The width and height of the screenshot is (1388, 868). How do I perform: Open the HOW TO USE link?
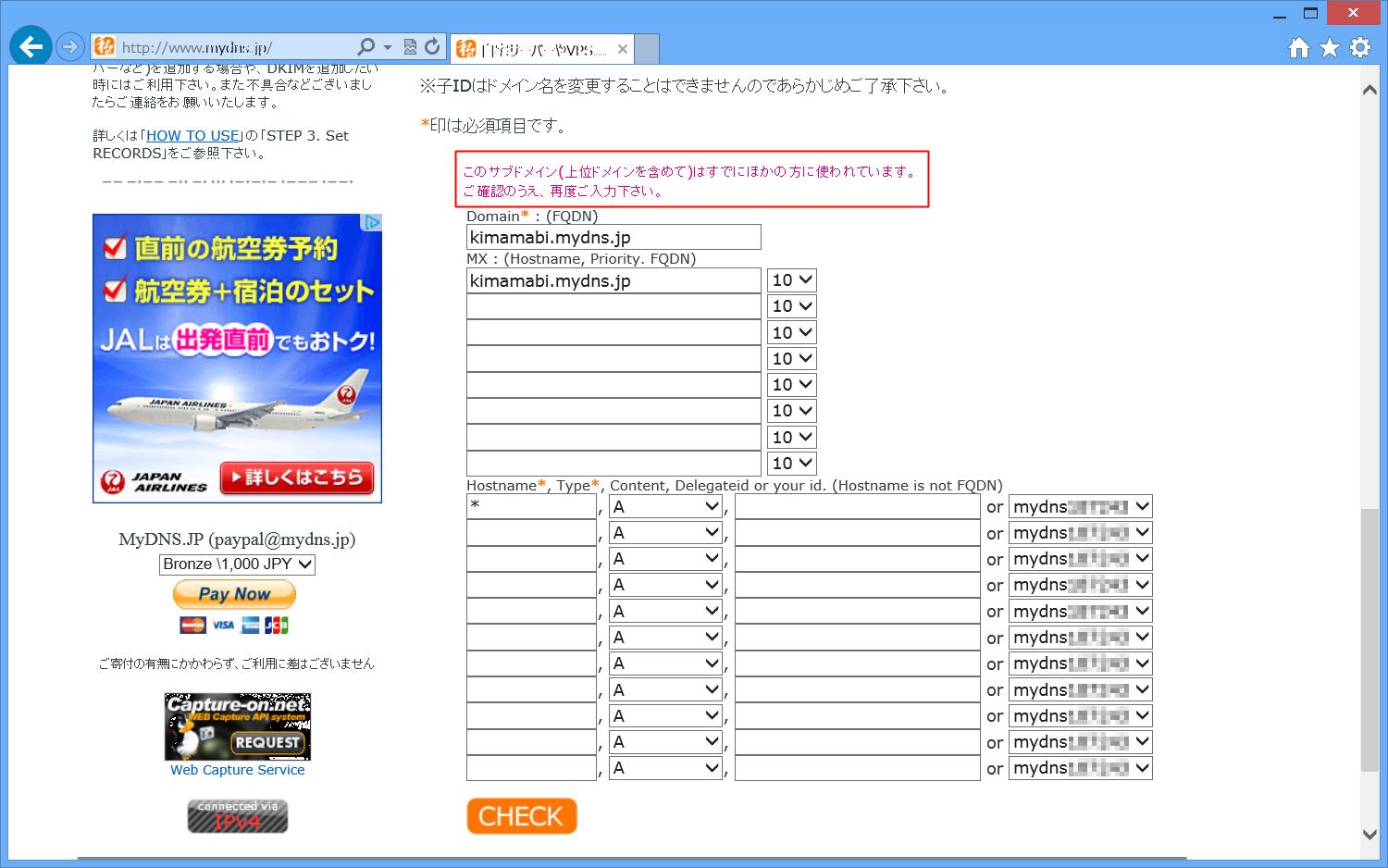(x=192, y=135)
